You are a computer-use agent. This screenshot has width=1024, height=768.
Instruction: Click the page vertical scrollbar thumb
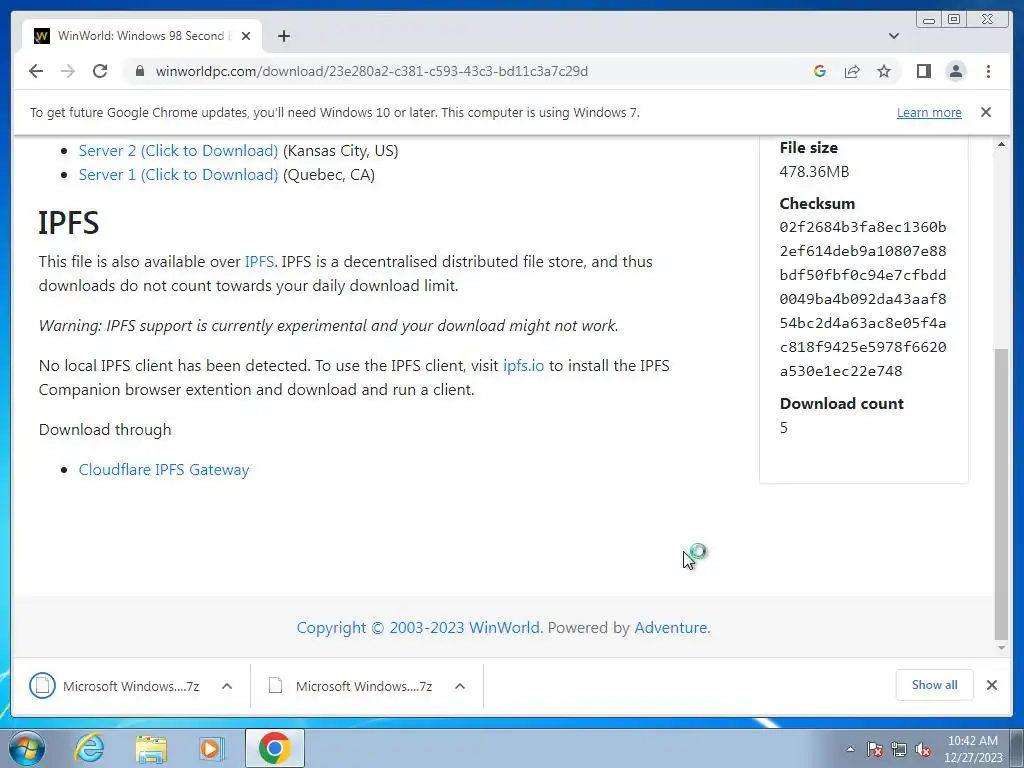(1000, 494)
